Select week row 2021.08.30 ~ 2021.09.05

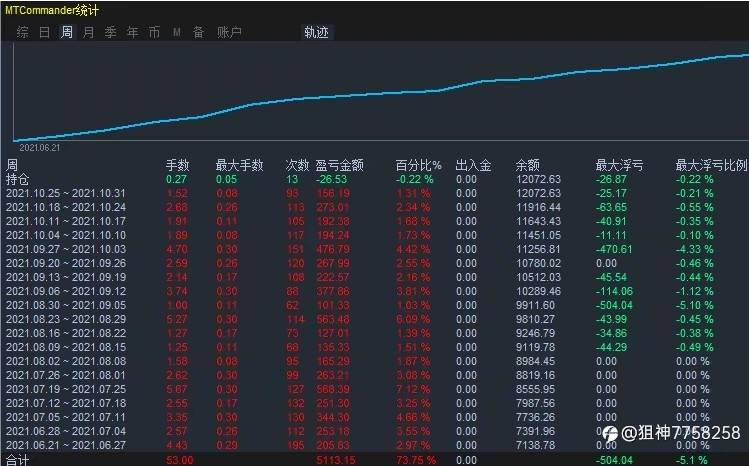coord(374,305)
